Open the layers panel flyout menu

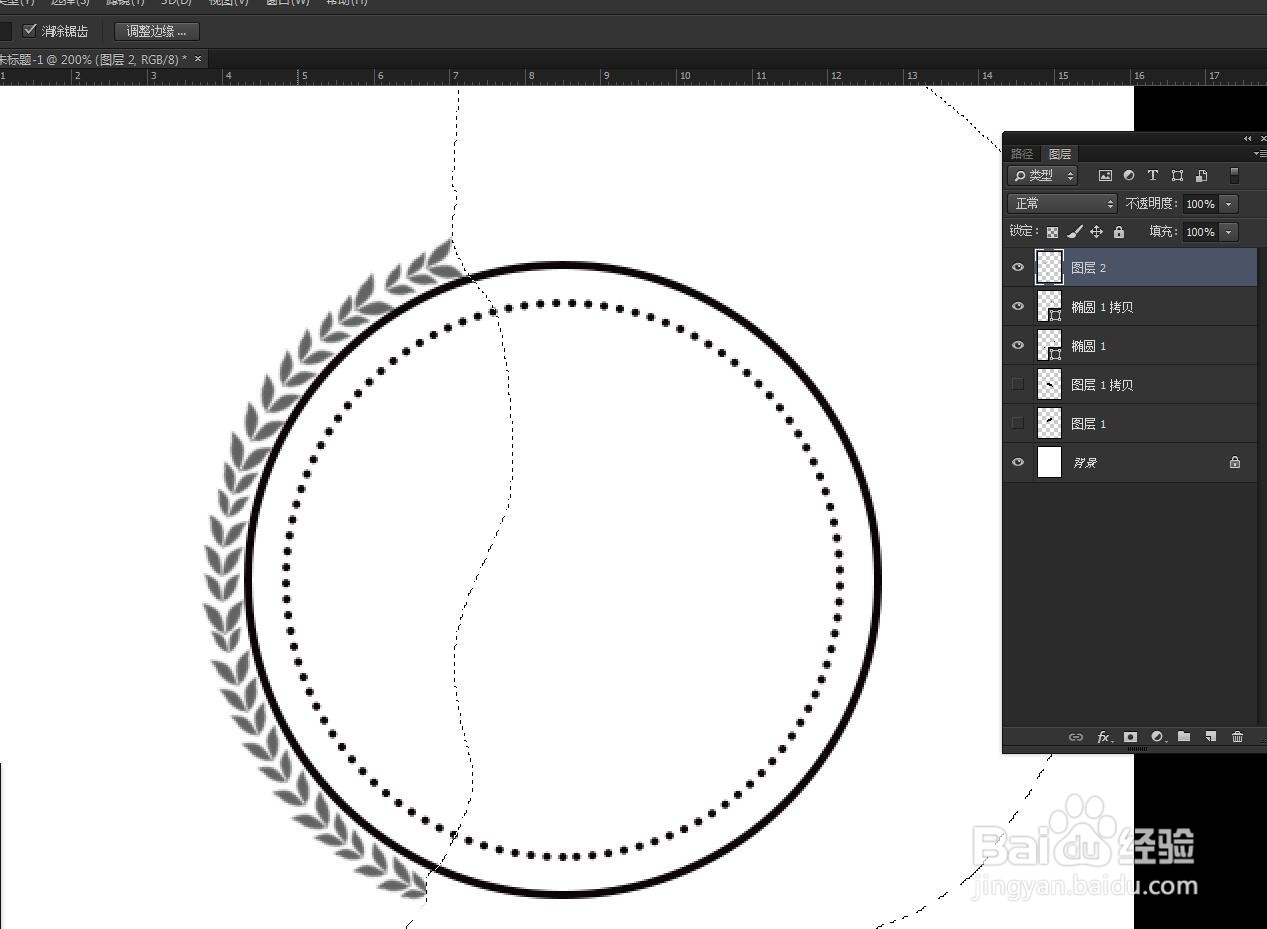pos(1260,154)
